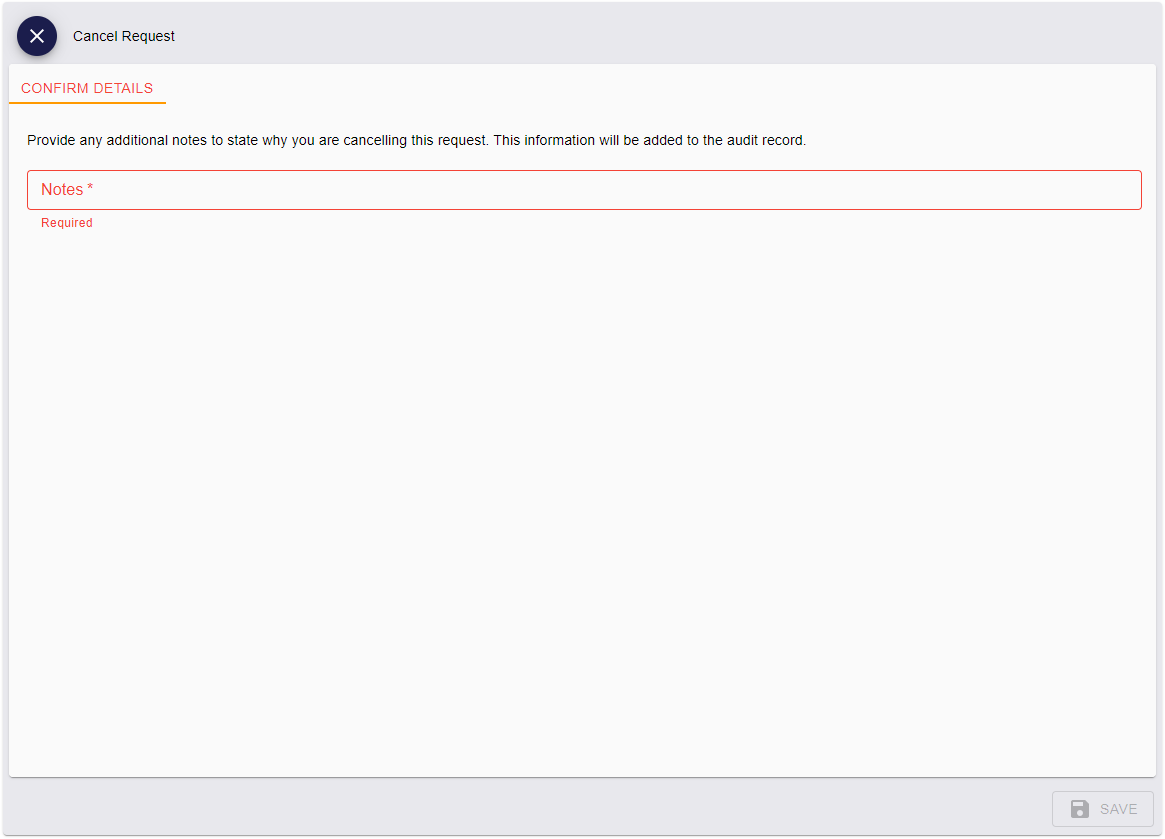Click the red asterisk beside Notes

(90, 188)
